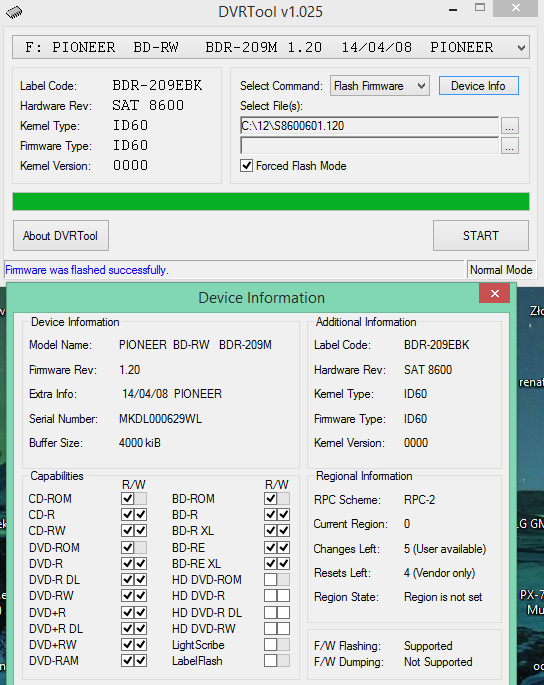Click the DVD-R DL write checkbox
544x685 pixels.
point(141,580)
